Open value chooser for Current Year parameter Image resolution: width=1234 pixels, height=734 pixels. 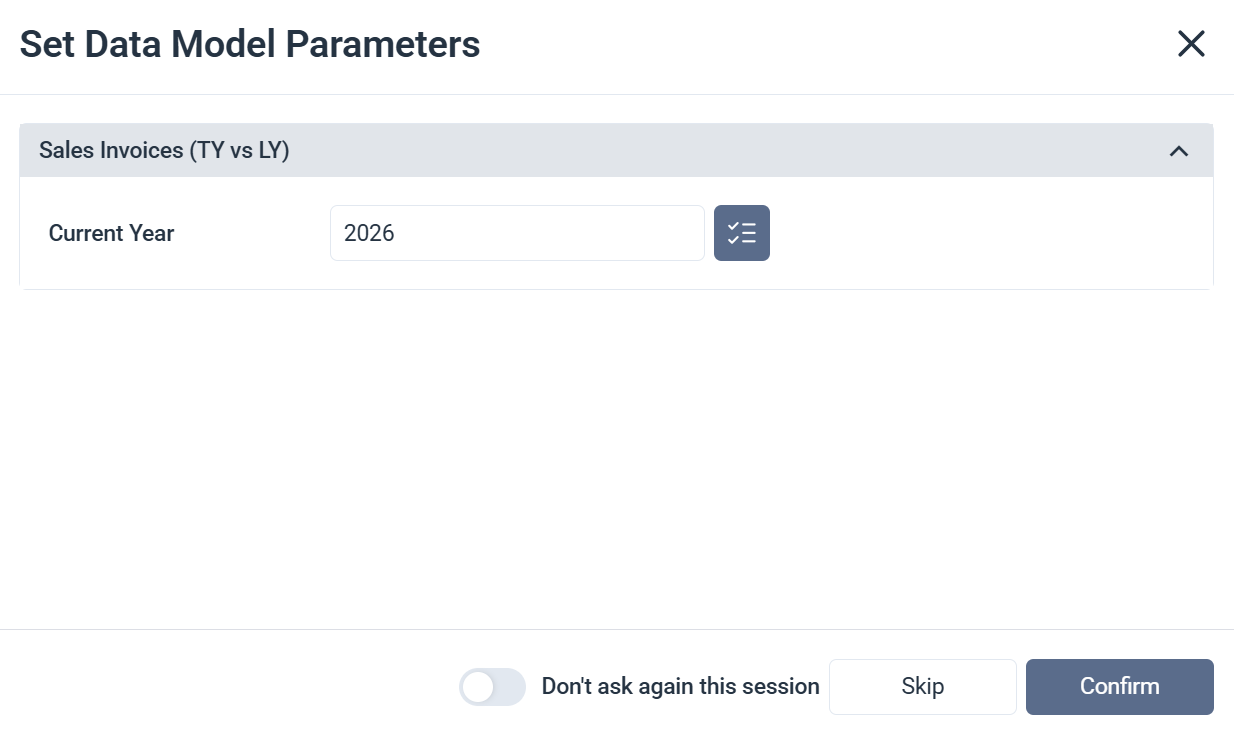[x=742, y=232]
